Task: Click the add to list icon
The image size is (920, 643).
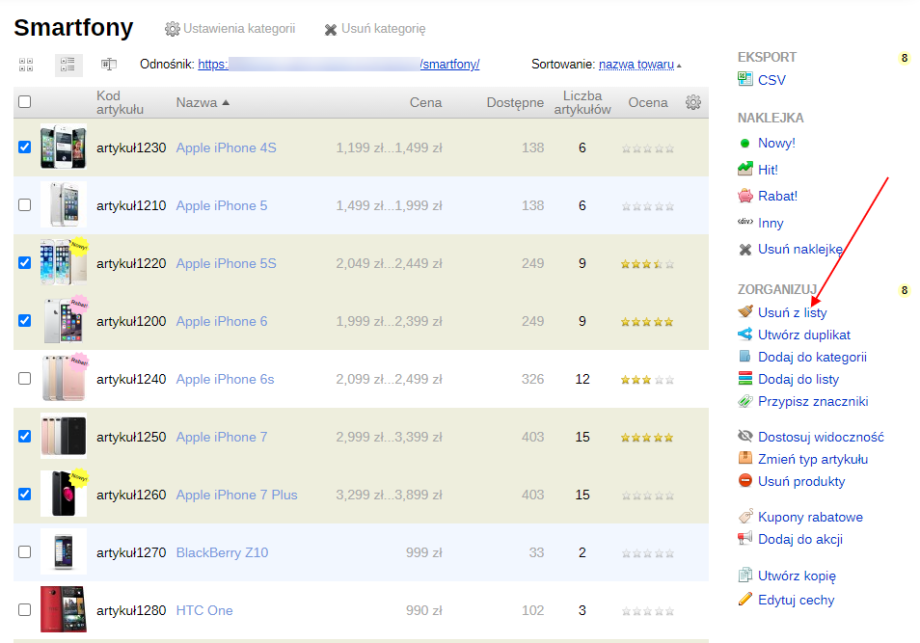Action: click(745, 378)
